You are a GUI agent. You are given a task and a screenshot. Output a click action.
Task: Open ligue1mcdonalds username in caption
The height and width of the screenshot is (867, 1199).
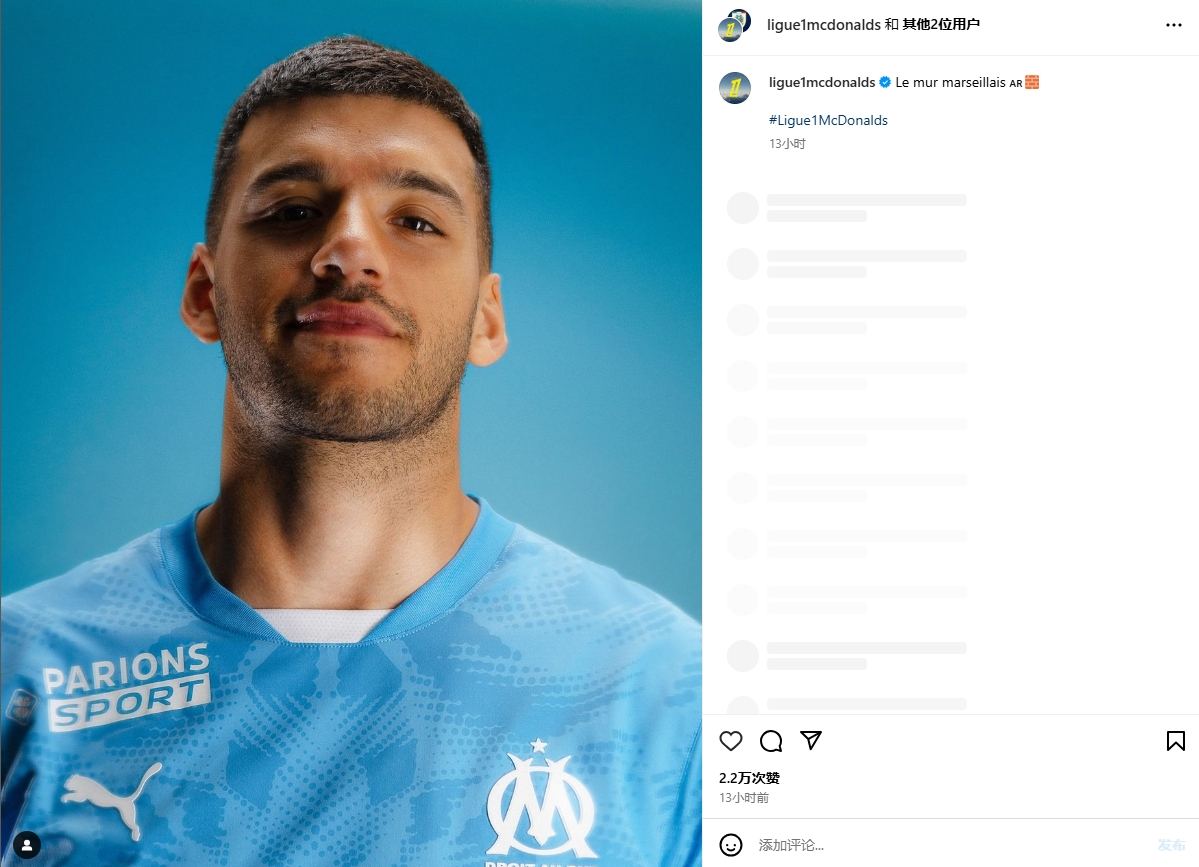pos(822,82)
